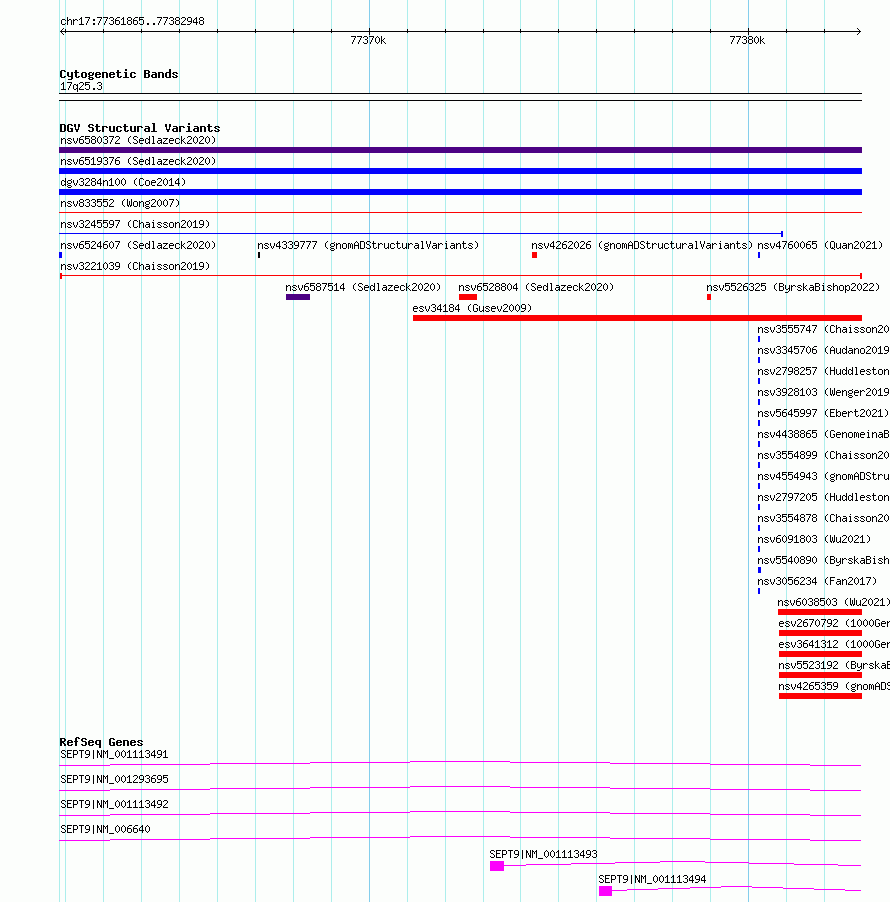Select nsv4339777 (gnomADStructuralVariants) label
The image size is (890, 902).
pos(368,246)
